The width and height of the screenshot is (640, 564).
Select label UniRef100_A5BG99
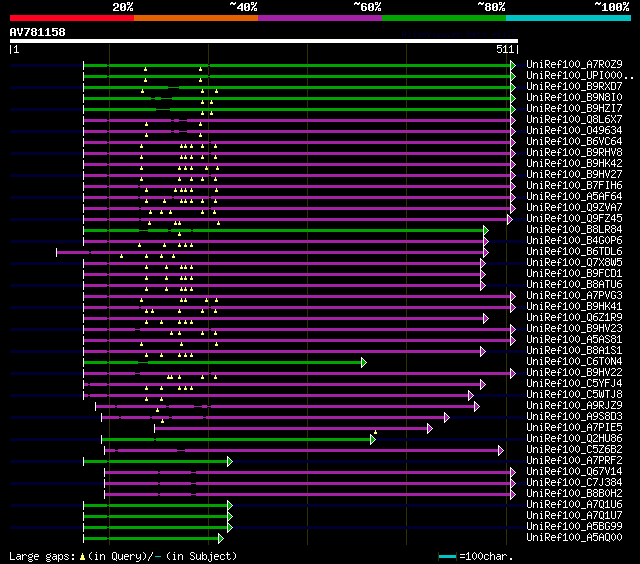coord(574,526)
